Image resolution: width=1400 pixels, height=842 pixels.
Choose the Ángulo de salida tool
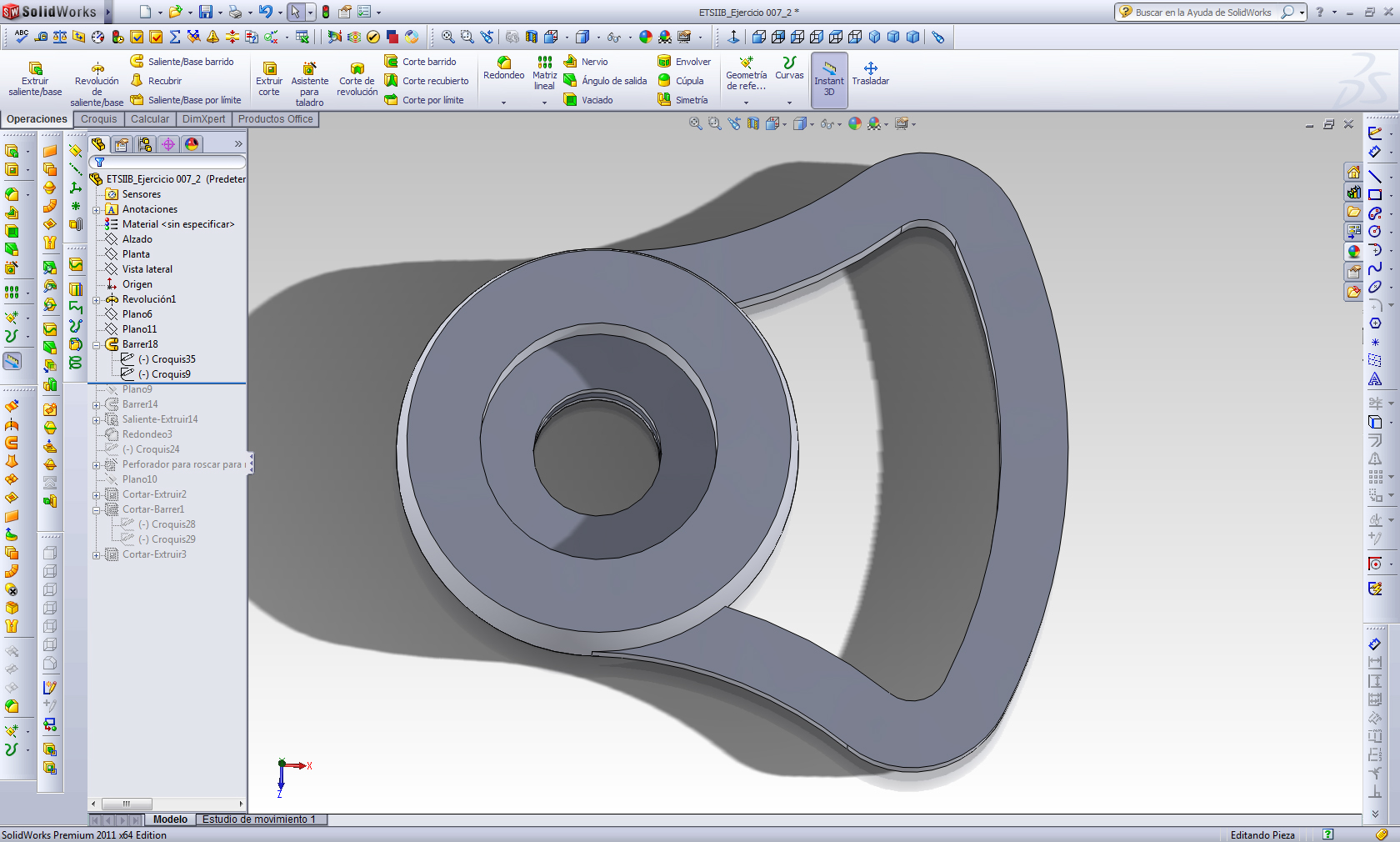605,81
